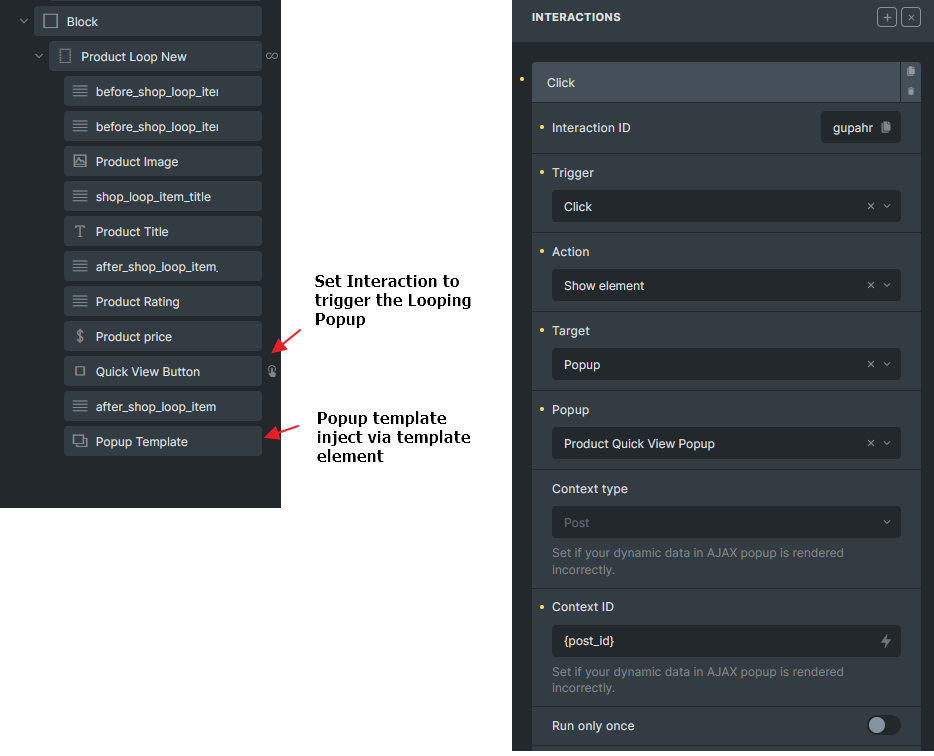Viewport: 934px width, 756px height.
Task: Clear the Trigger selection
Action: [x=870, y=207]
